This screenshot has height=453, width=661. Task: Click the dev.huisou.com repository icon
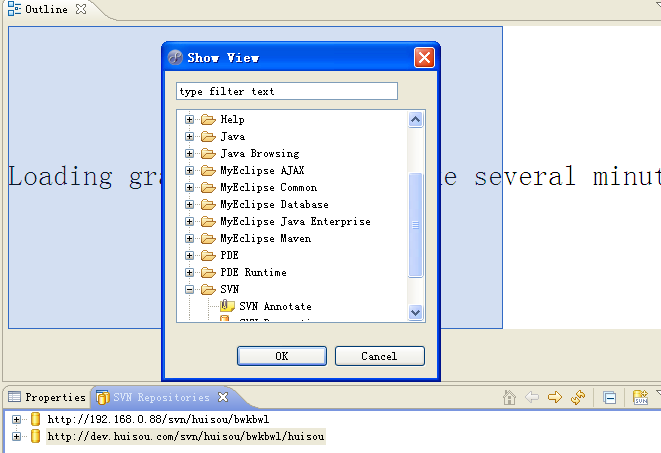(x=35, y=436)
